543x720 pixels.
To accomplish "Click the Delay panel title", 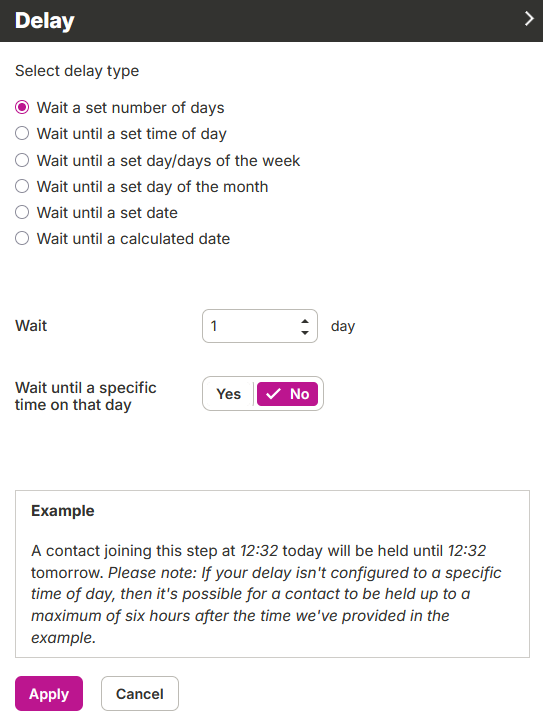I will 45,21.
